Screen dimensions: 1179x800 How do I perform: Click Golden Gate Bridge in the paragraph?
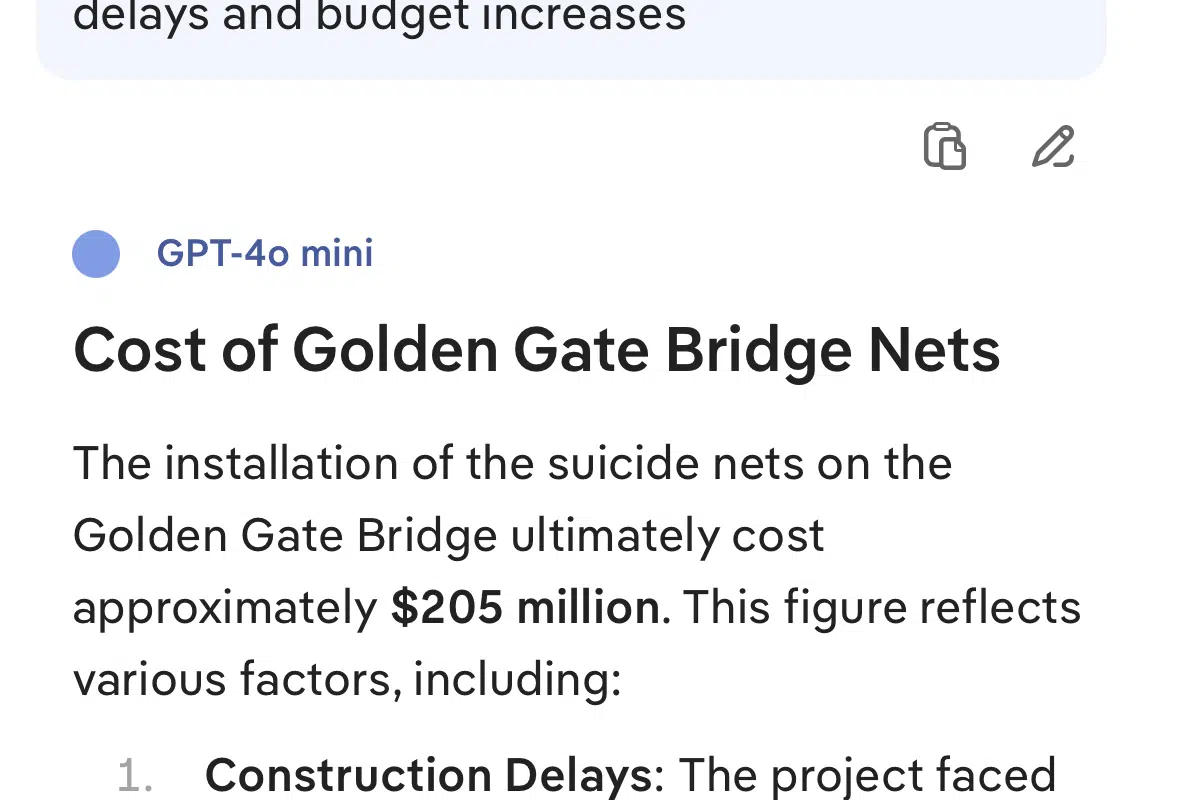coord(285,536)
